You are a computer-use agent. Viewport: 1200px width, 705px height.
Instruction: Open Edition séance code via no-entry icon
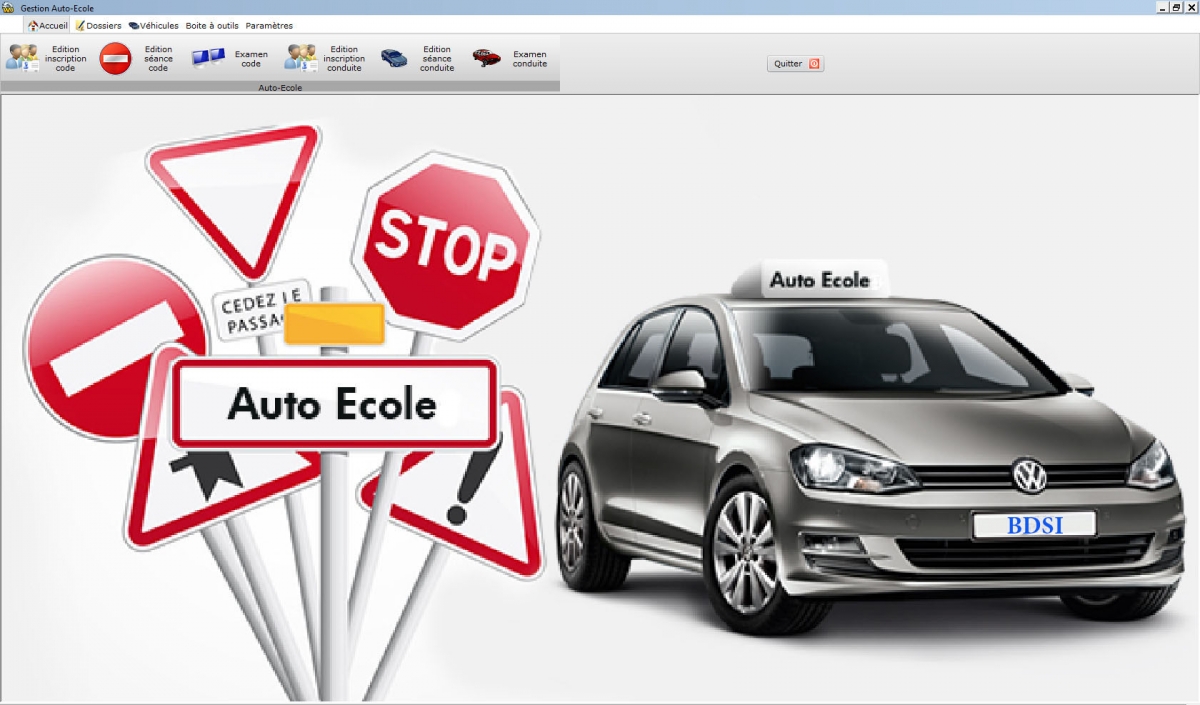coord(115,58)
